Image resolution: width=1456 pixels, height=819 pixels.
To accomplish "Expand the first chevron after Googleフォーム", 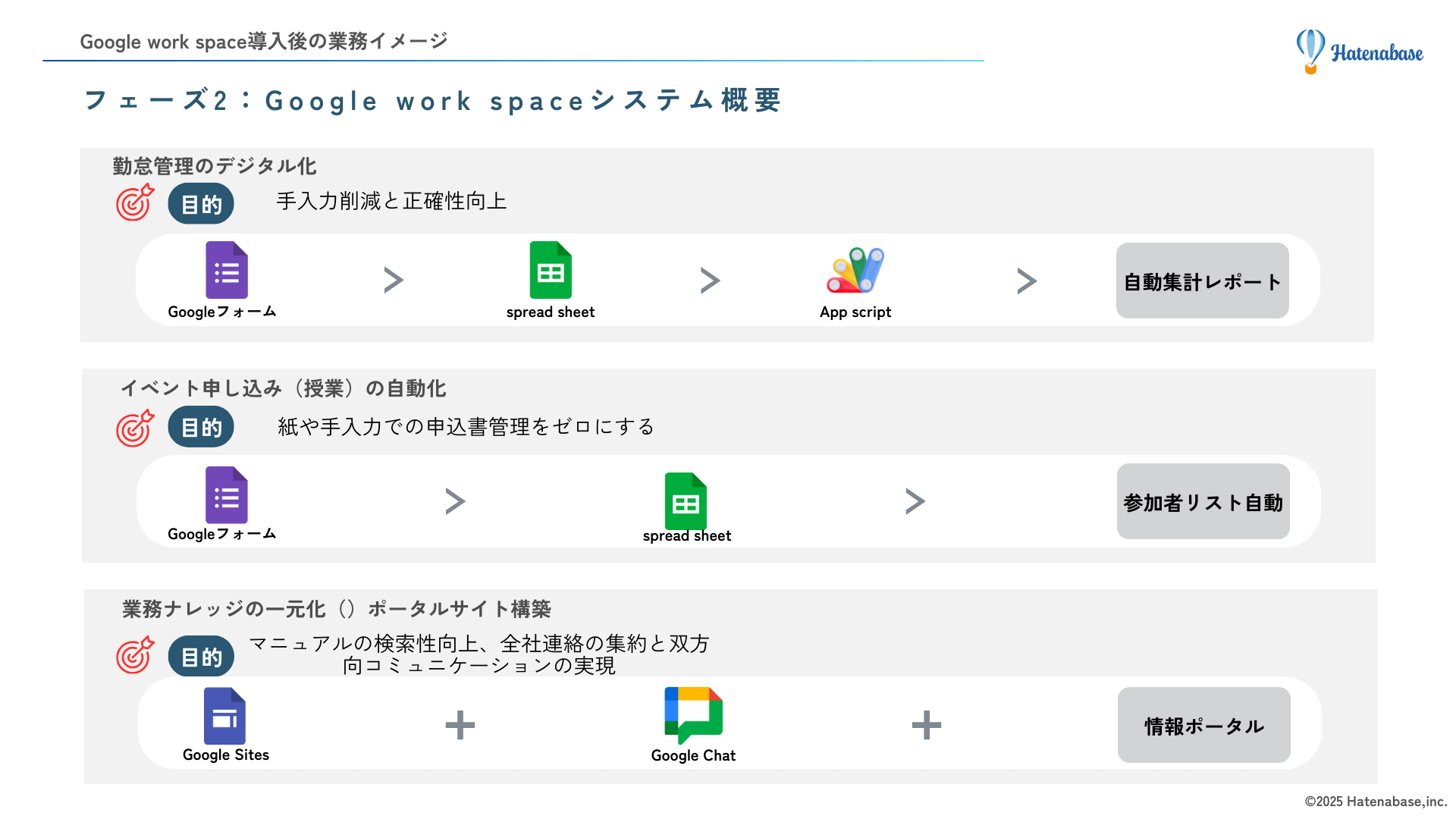I will click(x=394, y=280).
